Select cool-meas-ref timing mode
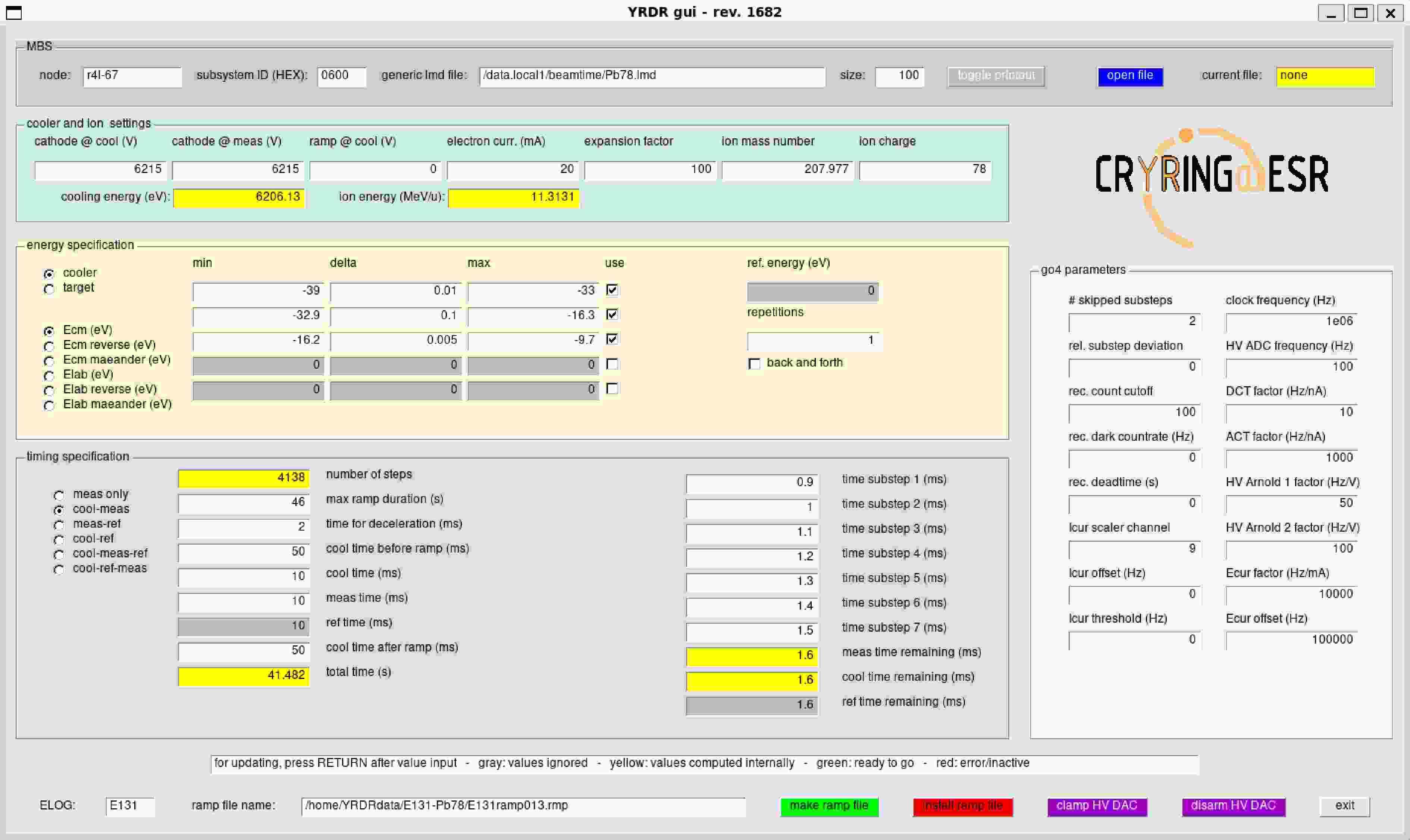Viewport: 1410px width, 840px height. click(x=59, y=555)
